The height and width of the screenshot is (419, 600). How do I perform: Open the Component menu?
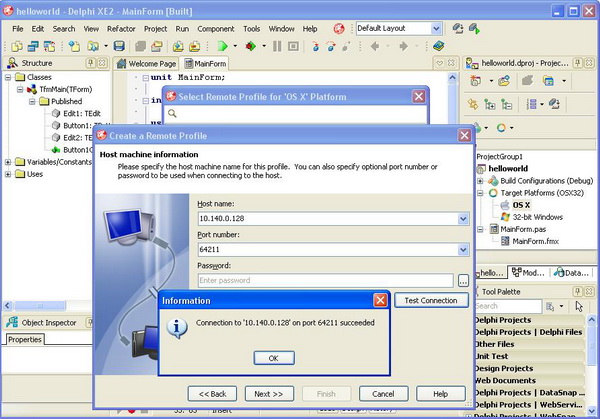tap(216, 29)
